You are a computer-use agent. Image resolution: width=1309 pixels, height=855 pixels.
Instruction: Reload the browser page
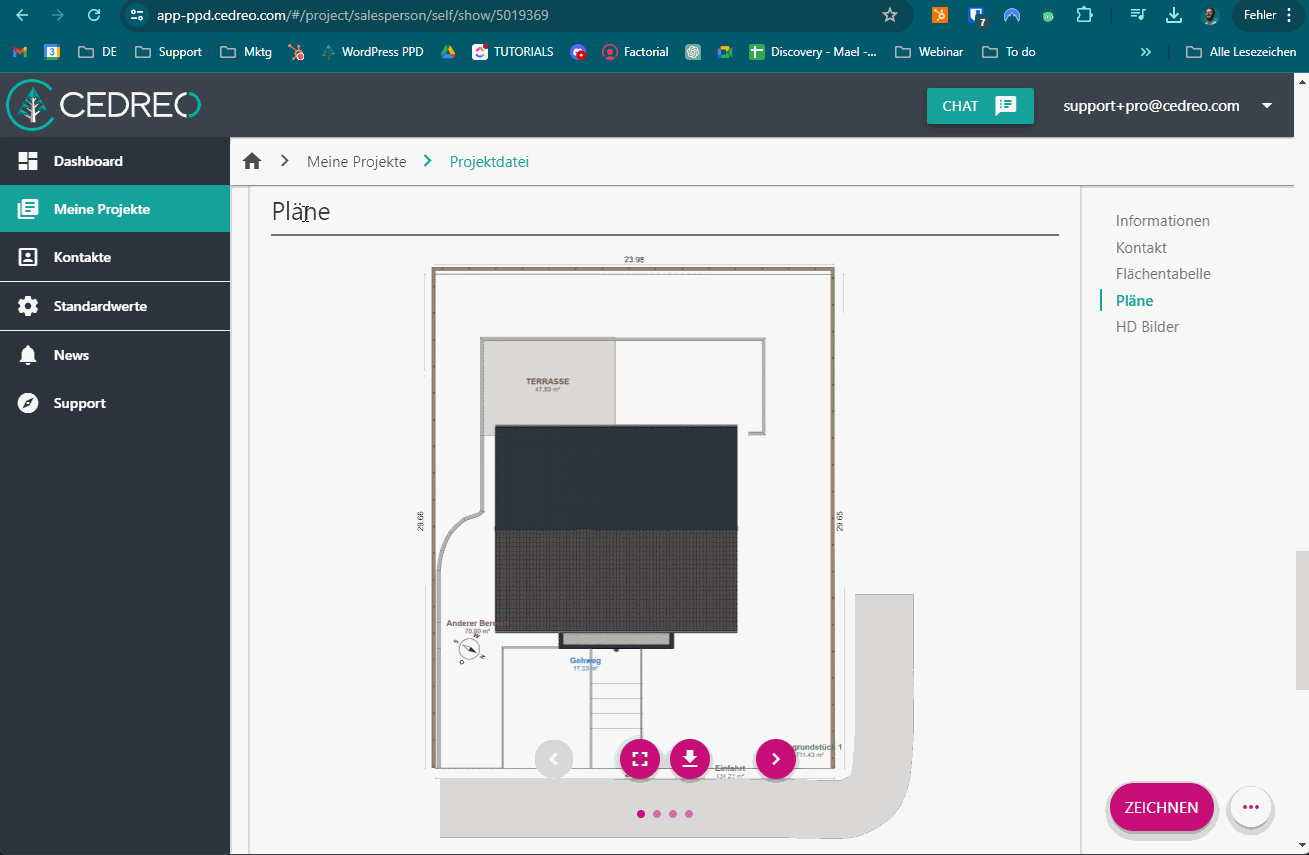click(x=94, y=15)
